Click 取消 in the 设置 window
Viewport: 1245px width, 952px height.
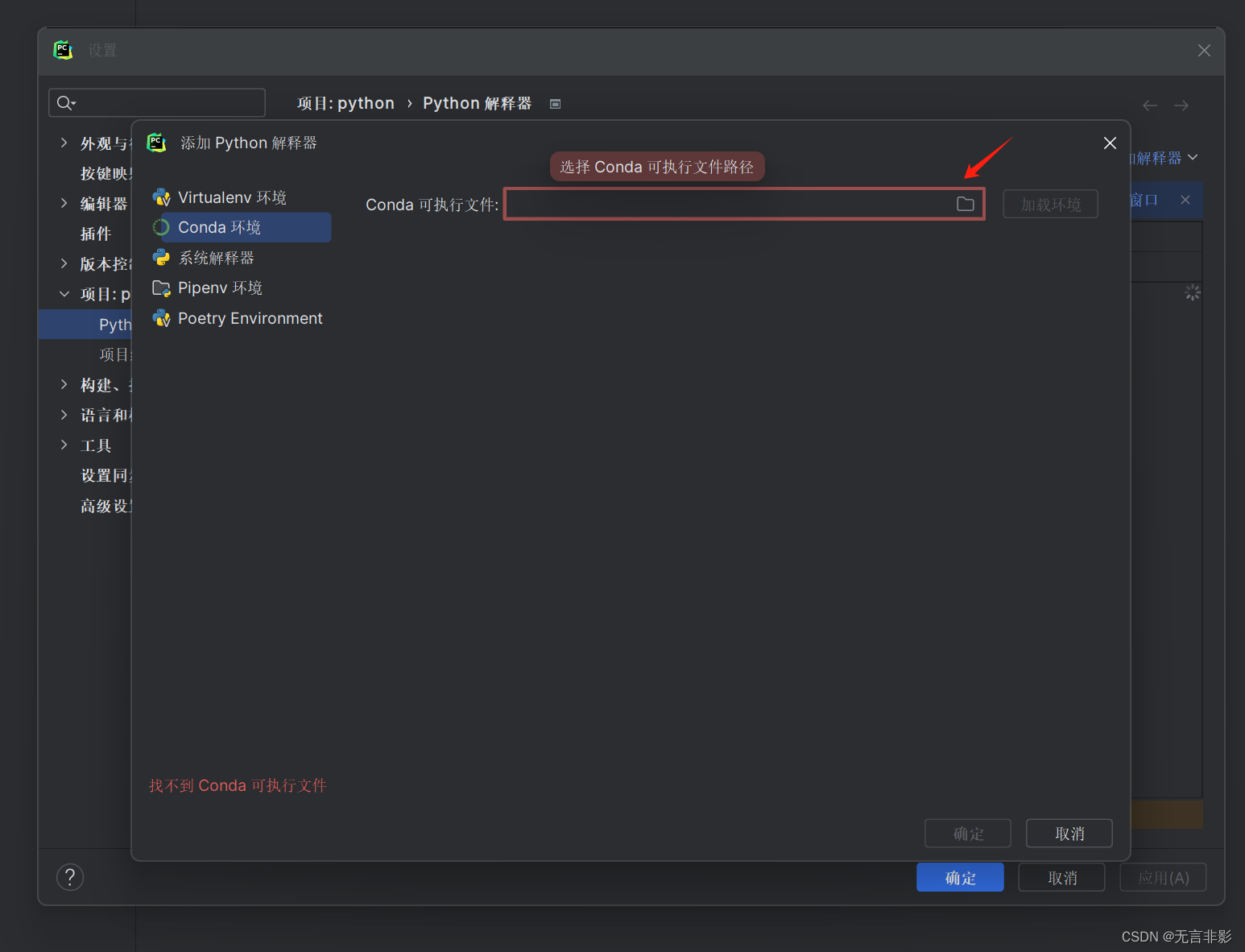pyautogui.click(x=1061, y=878)
